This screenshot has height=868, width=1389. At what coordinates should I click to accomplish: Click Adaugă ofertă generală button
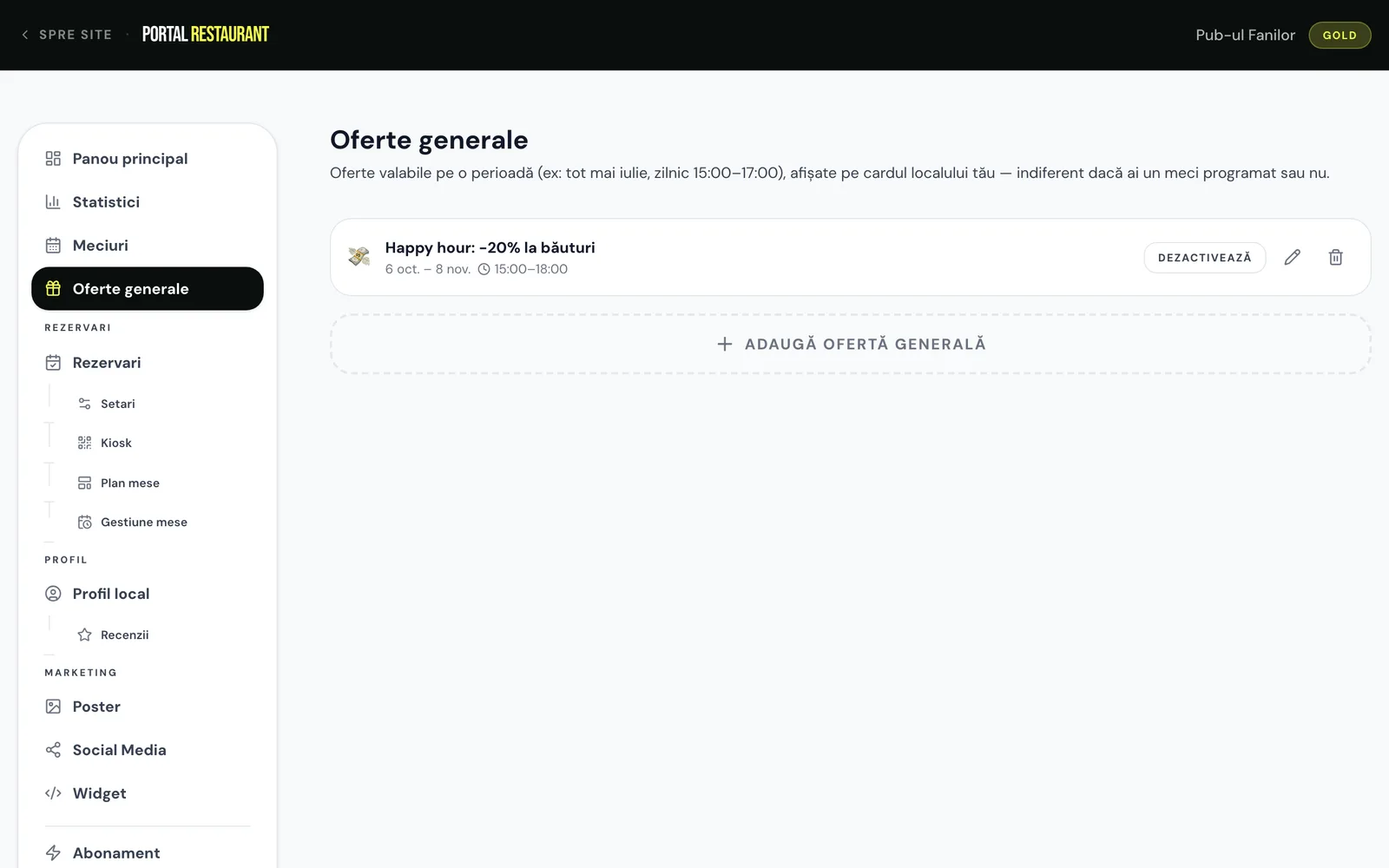coord(850,344)
